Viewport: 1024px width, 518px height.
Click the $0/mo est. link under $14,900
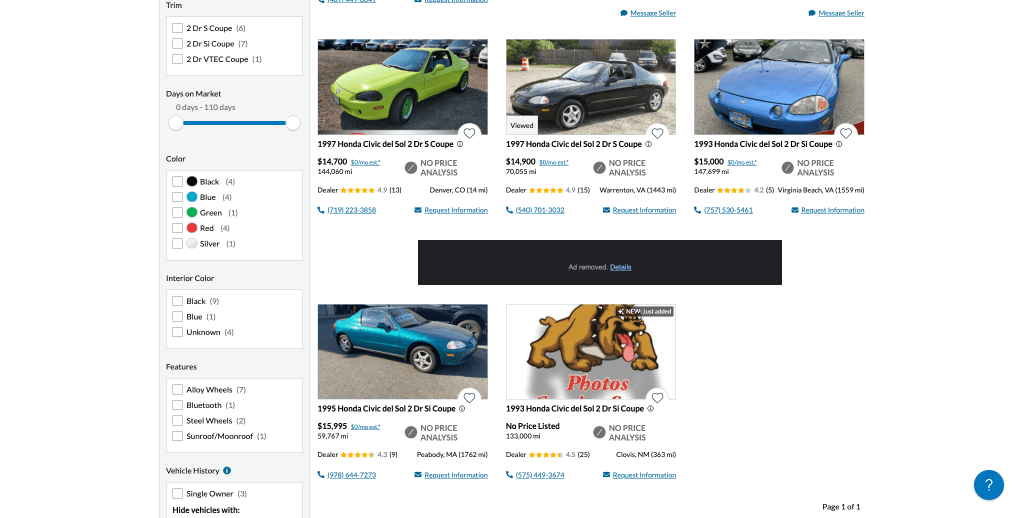coord(554,162)
